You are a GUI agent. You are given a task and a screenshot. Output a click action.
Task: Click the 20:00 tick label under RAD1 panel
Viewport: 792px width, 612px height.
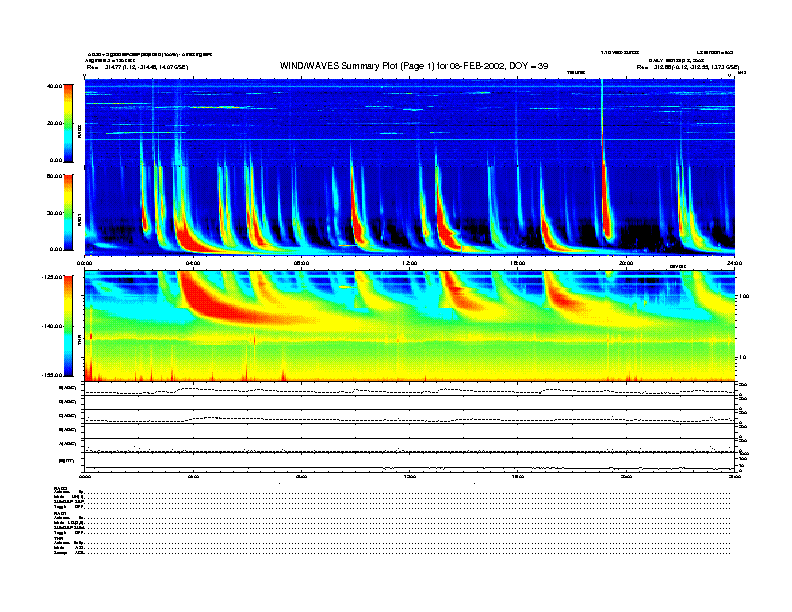coord(626,263)
